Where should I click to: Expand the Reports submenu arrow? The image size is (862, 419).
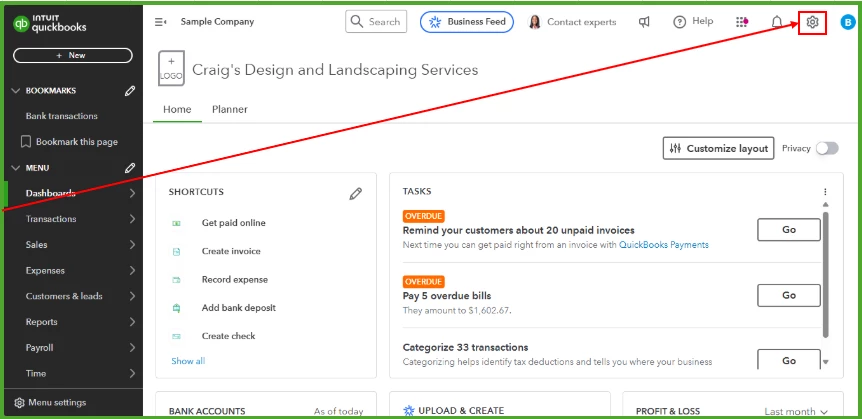click(132, 322)
